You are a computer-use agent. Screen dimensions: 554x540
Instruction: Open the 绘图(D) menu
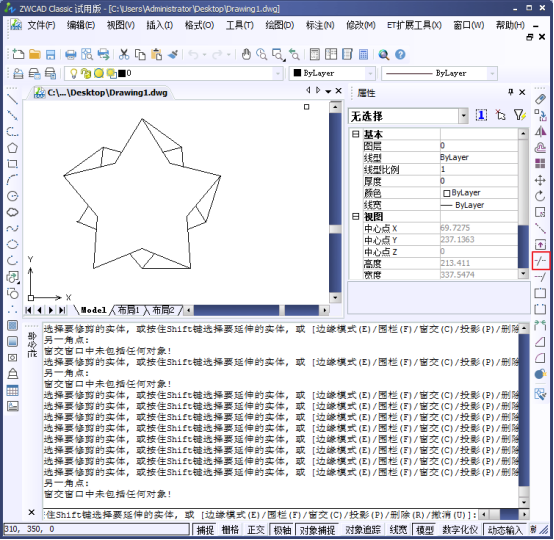(279, 25)
